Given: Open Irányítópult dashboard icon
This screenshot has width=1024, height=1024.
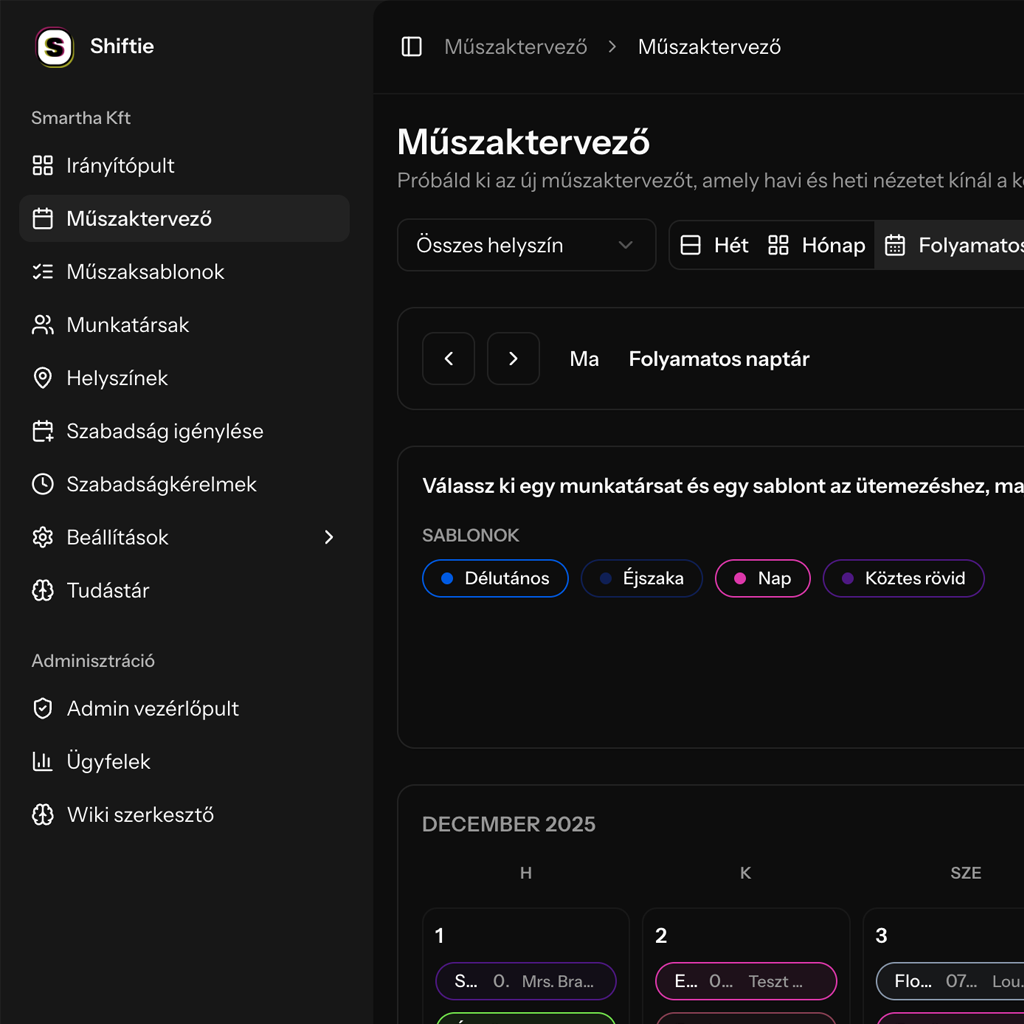Looking at the screenshot, I should [42, 166].
